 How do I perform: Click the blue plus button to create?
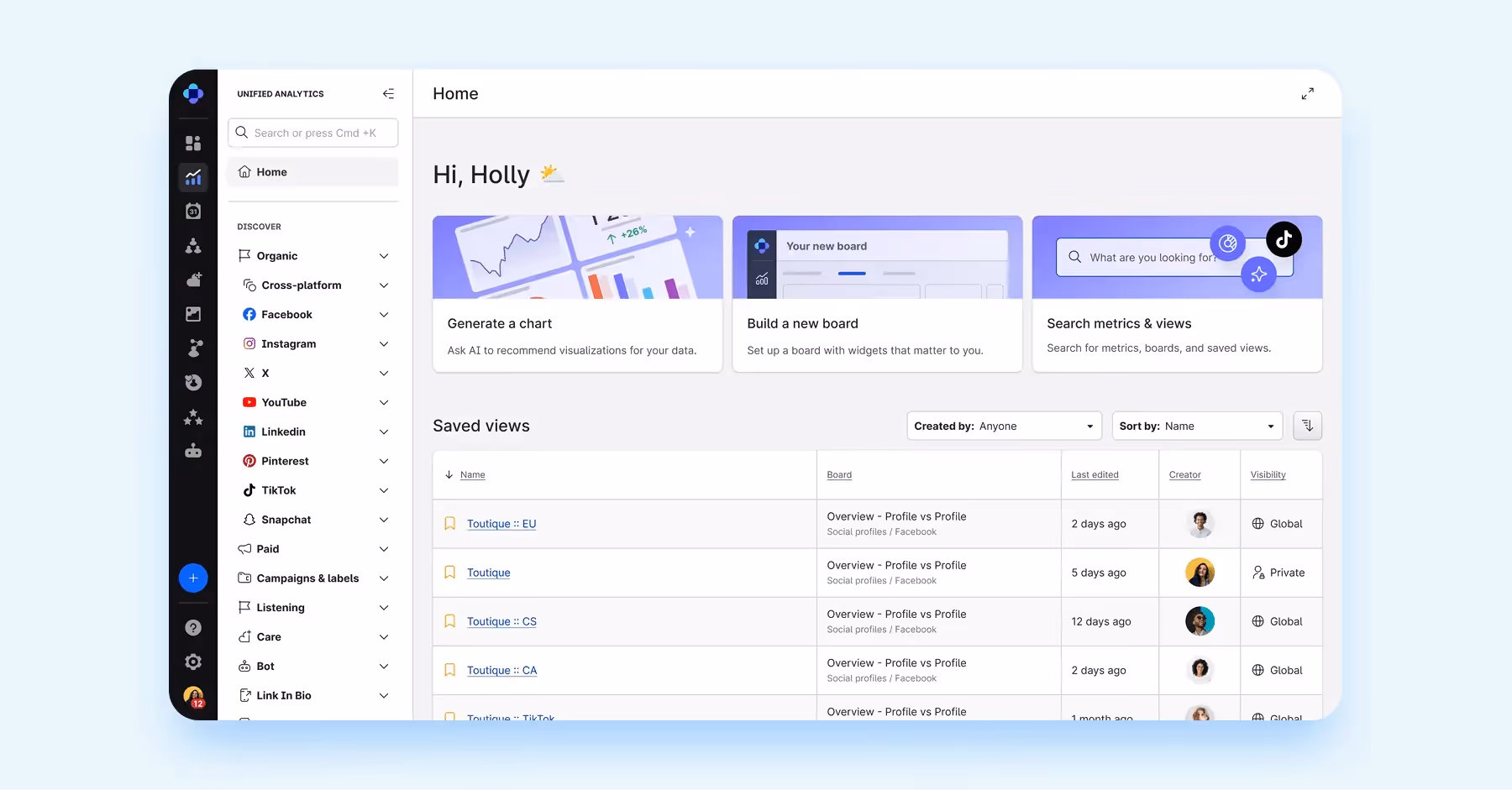tap(193, 578)
